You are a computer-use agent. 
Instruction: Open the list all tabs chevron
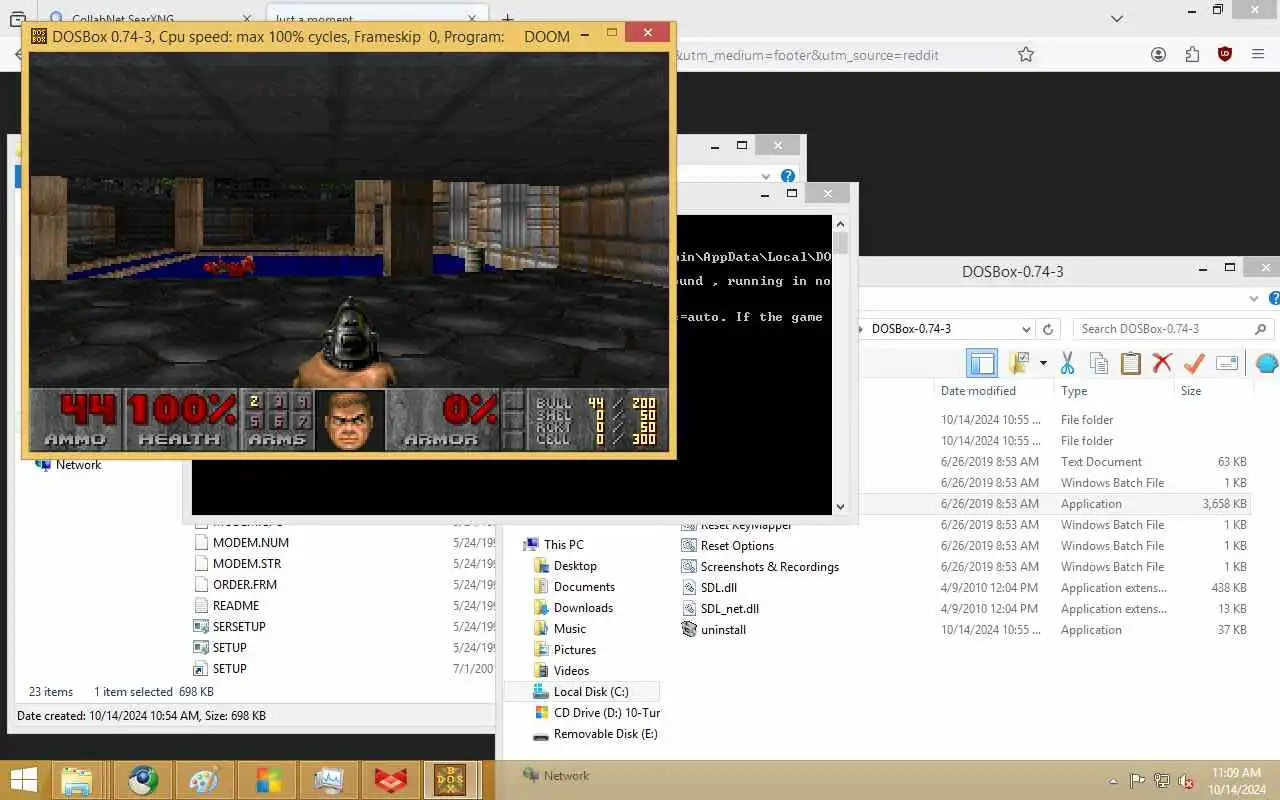point(1118,18)
